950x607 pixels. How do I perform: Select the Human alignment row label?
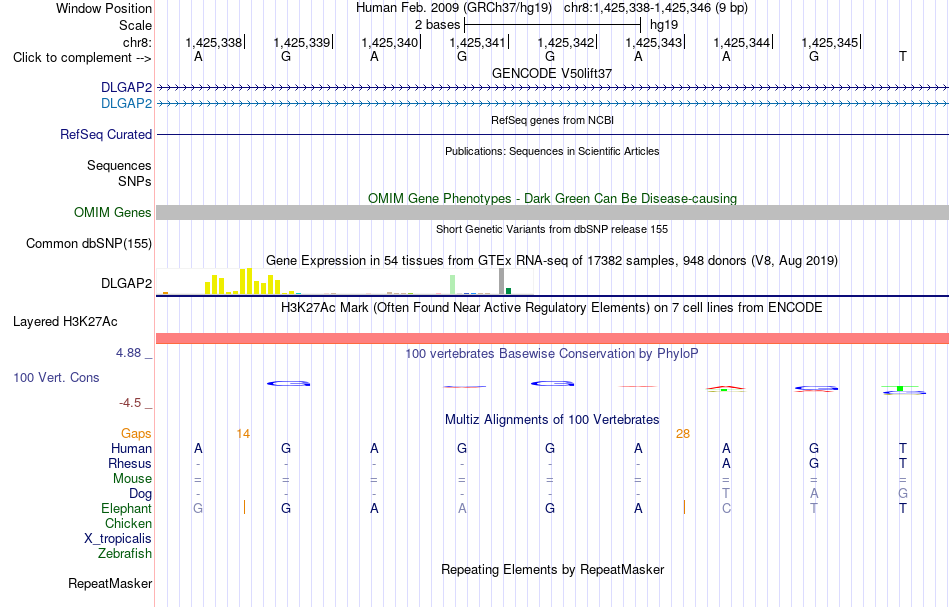click(x=131, y=448)
